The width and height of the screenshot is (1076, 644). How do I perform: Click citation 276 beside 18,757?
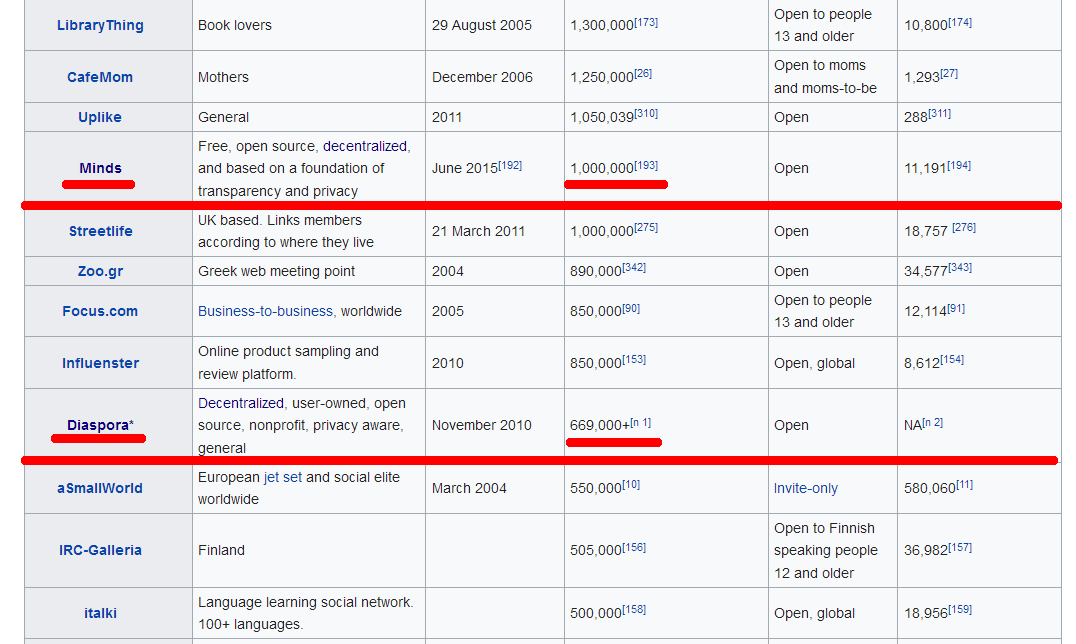click(964, 227)
